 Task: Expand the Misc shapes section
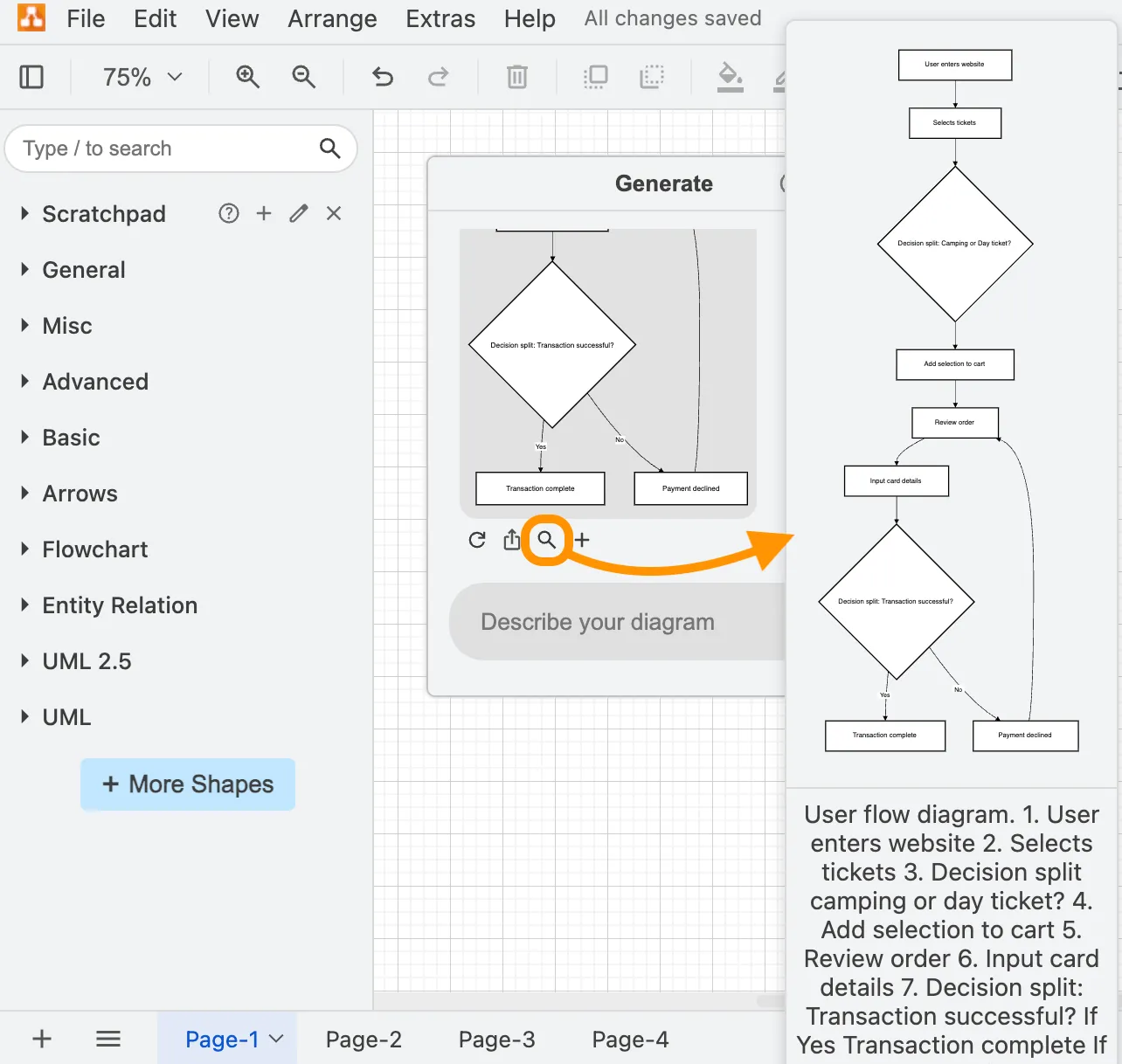(25, 325)
